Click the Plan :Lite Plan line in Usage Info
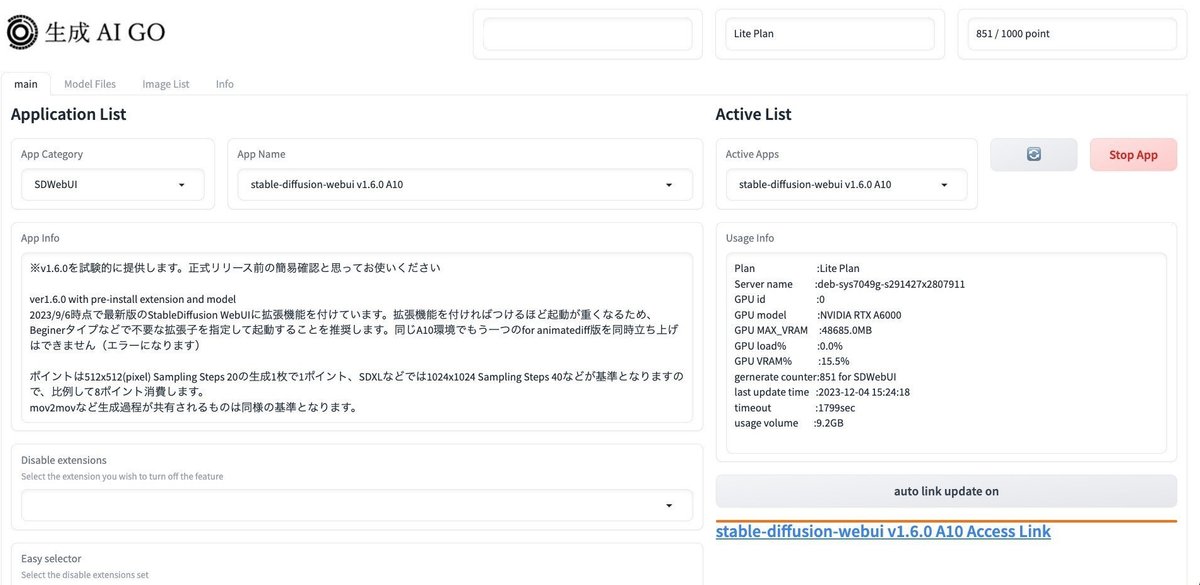The image size is (1200, 585). [x=797, y=268]
